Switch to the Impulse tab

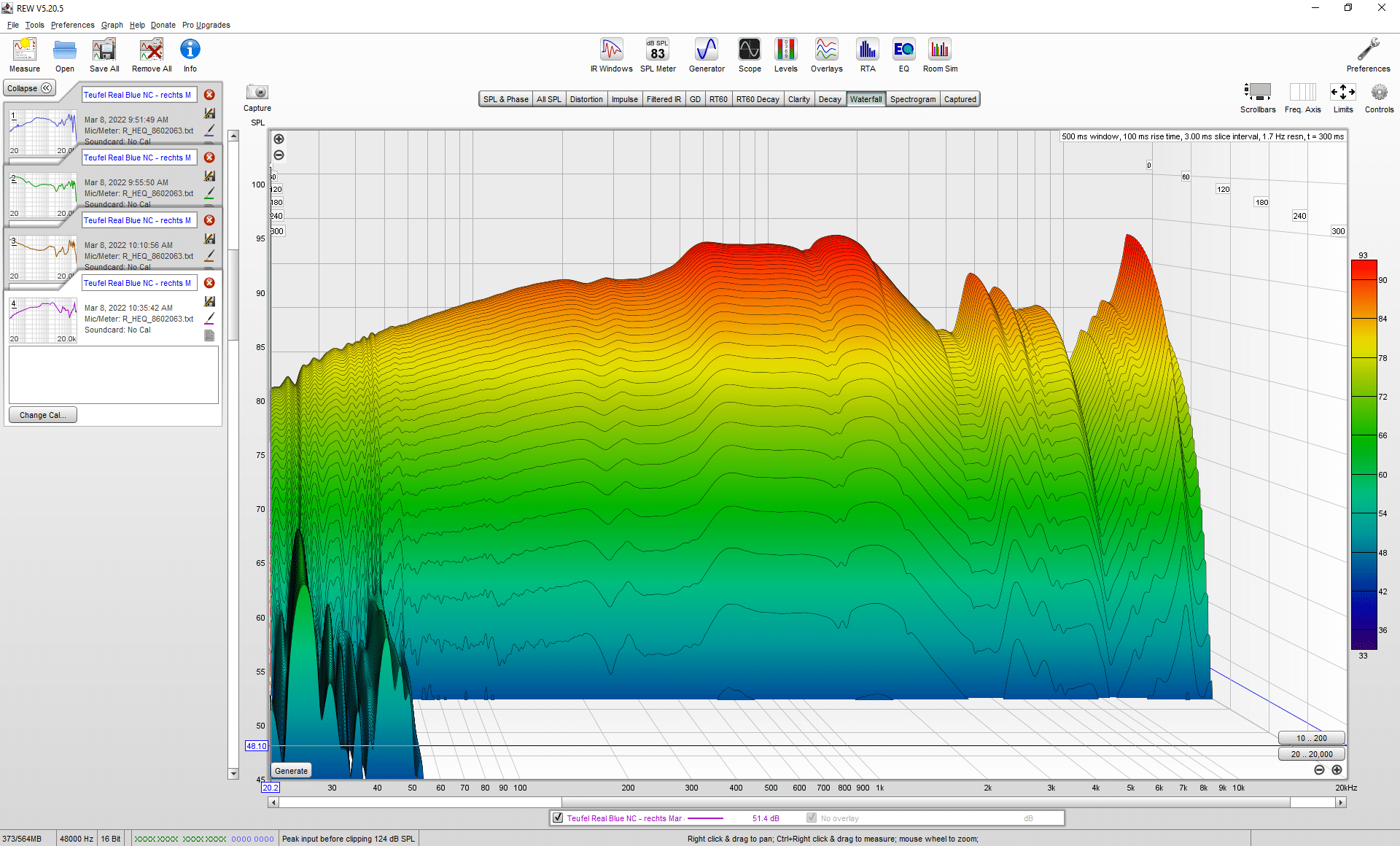(x=625, y=99)
